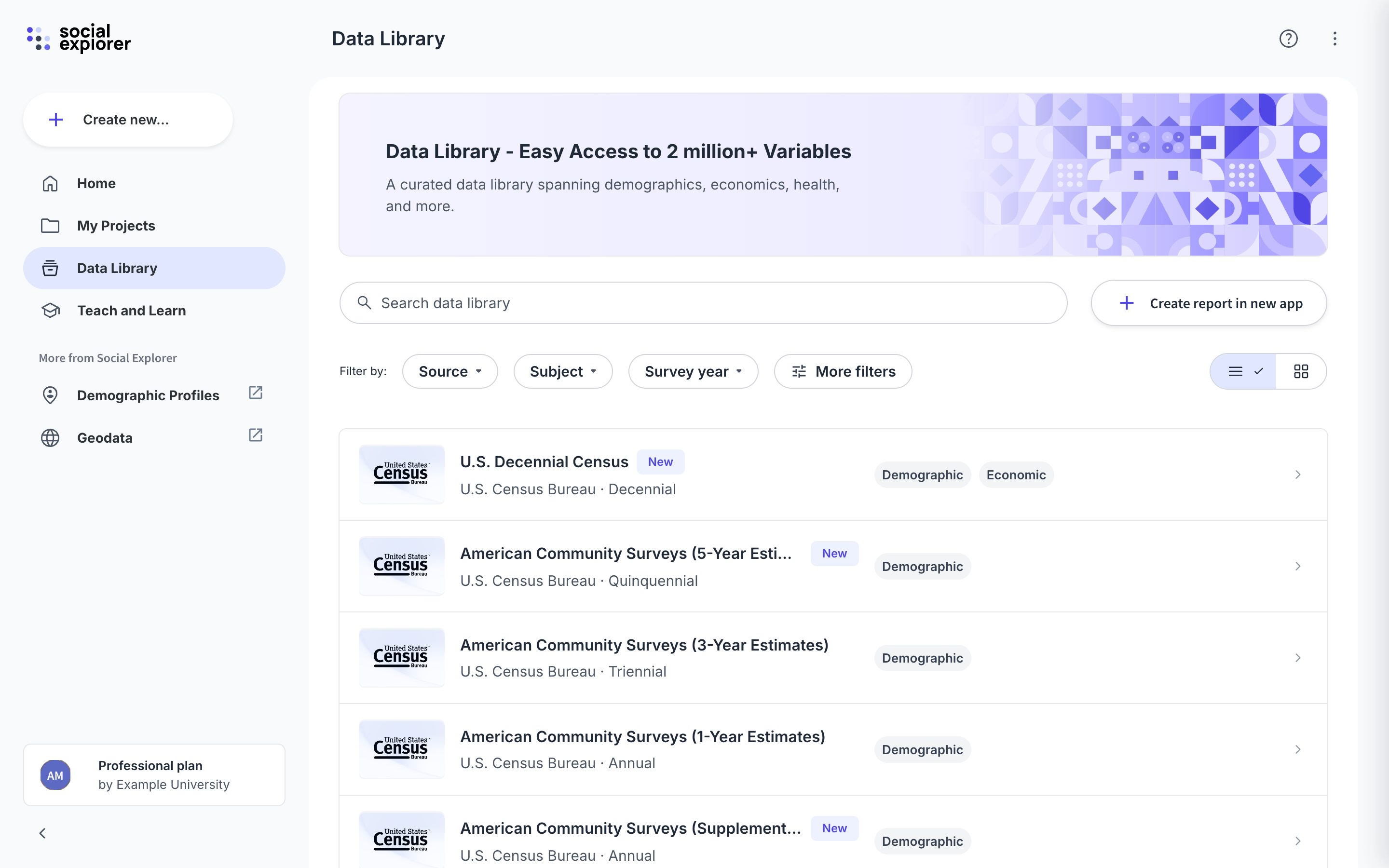Expand the ACS 5-Year Estimates row chevron
The width and height of the screenshot is (1389, 868).
click(1298, 566)
